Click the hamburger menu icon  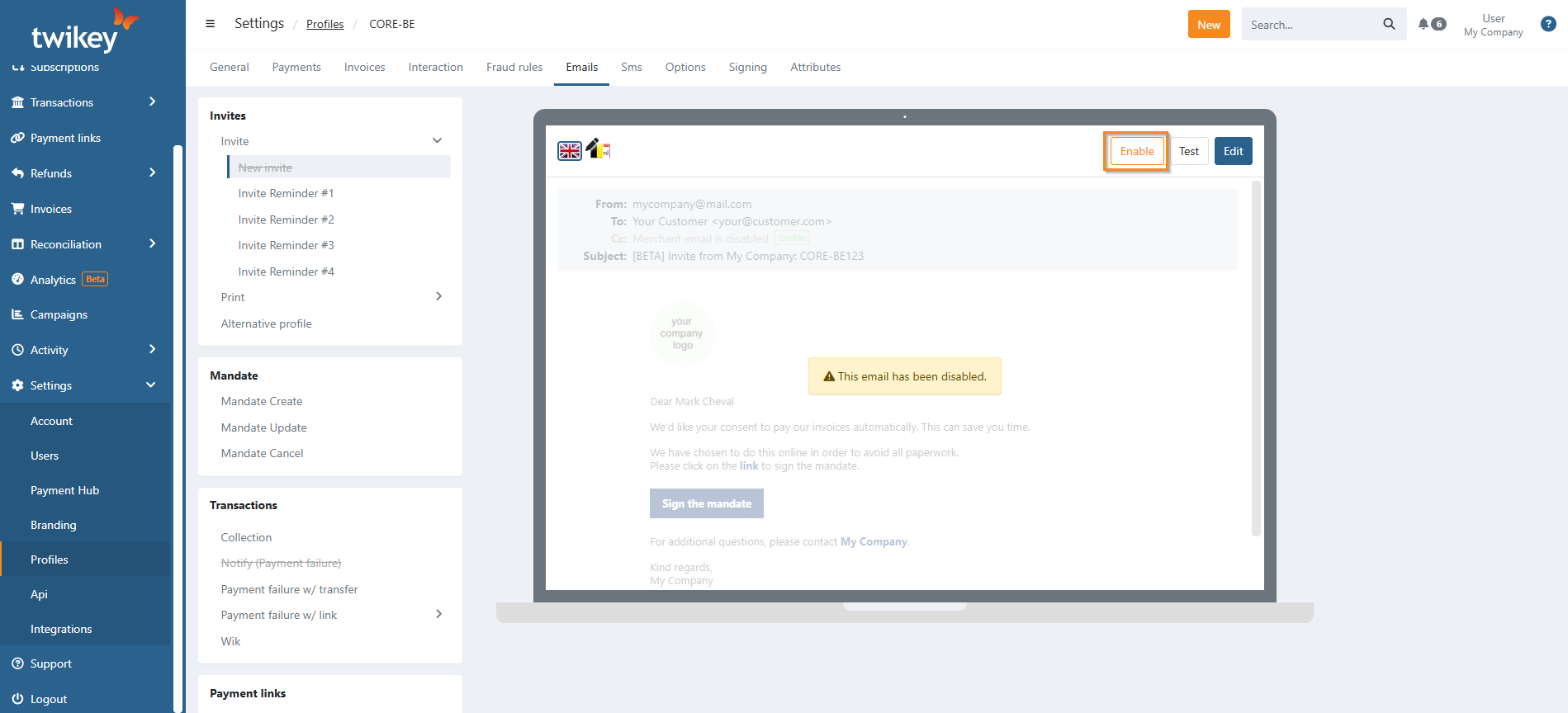coord(210,24)
